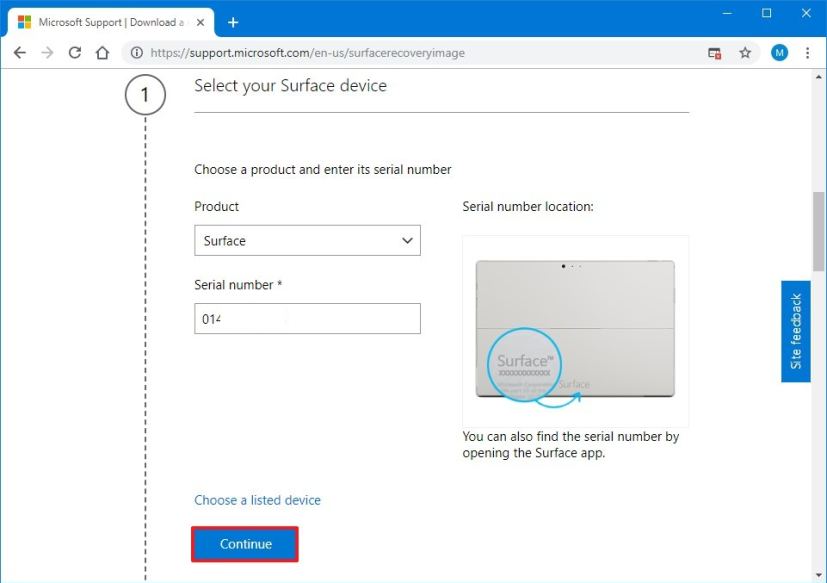Open the Chrome three-dot menu
827x583 pixels.
coord(807,53)
